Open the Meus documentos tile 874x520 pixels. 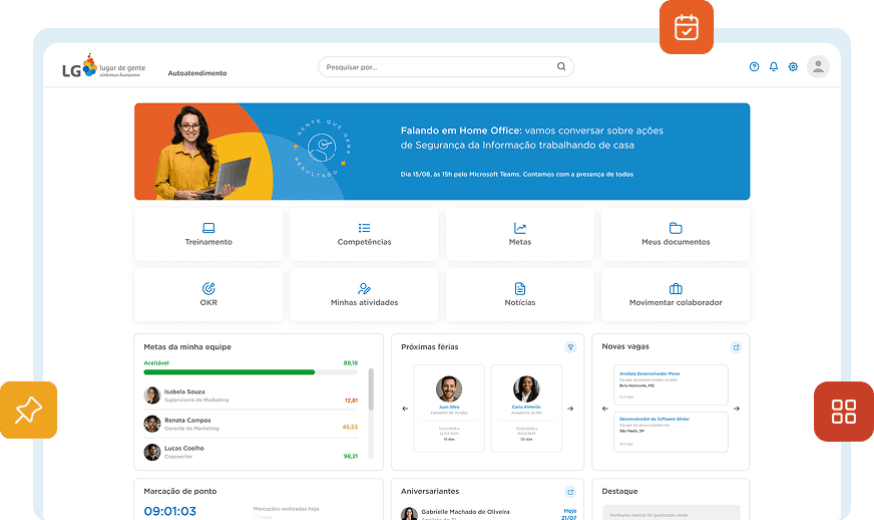click(675, 234)
